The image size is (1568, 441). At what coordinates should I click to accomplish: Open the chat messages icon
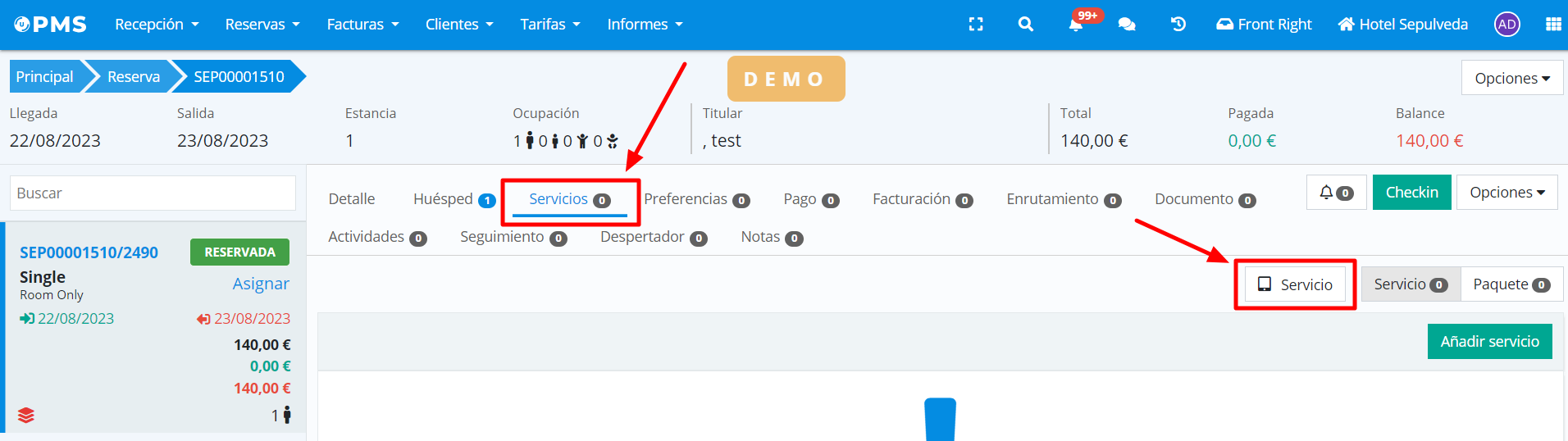point(1127,25)
